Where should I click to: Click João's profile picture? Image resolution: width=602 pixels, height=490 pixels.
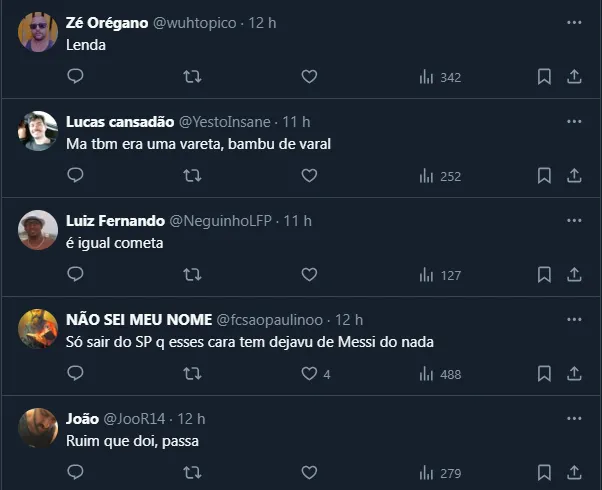[x=38, y=428]
